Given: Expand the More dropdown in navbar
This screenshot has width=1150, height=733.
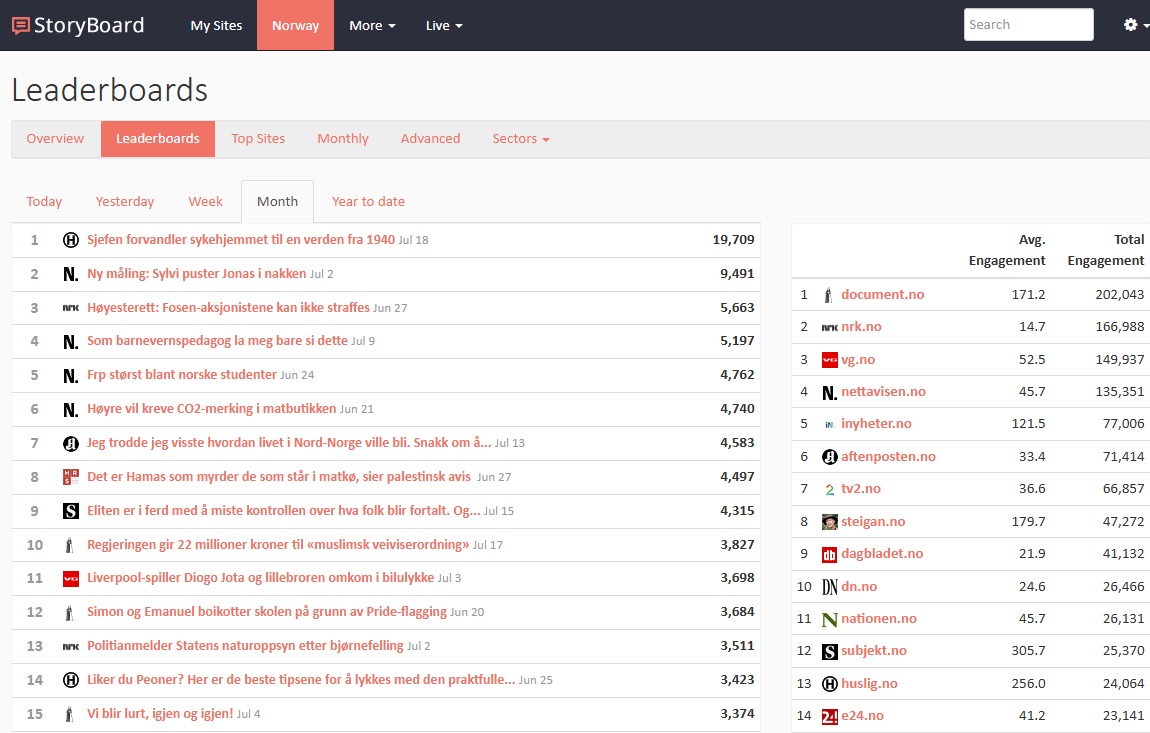Looking at the screenshot, I should click(x=372, y=25).
